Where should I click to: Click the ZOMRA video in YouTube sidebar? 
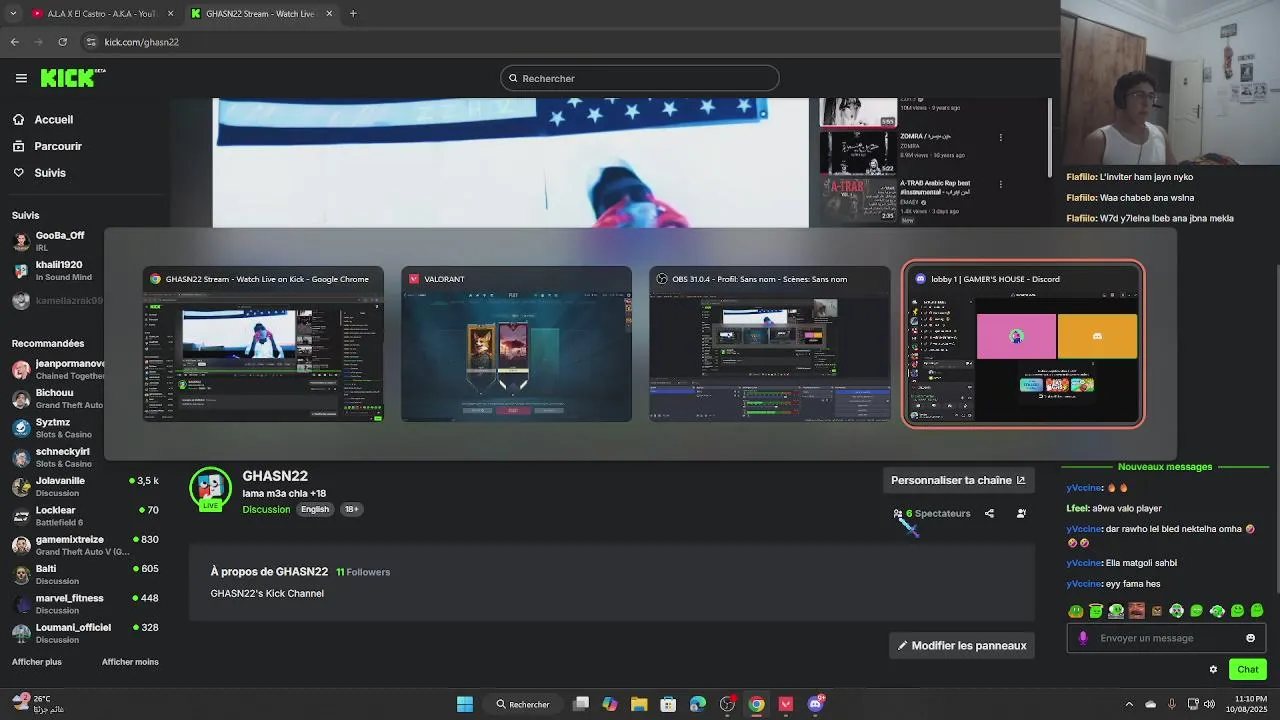click(904, 153)
